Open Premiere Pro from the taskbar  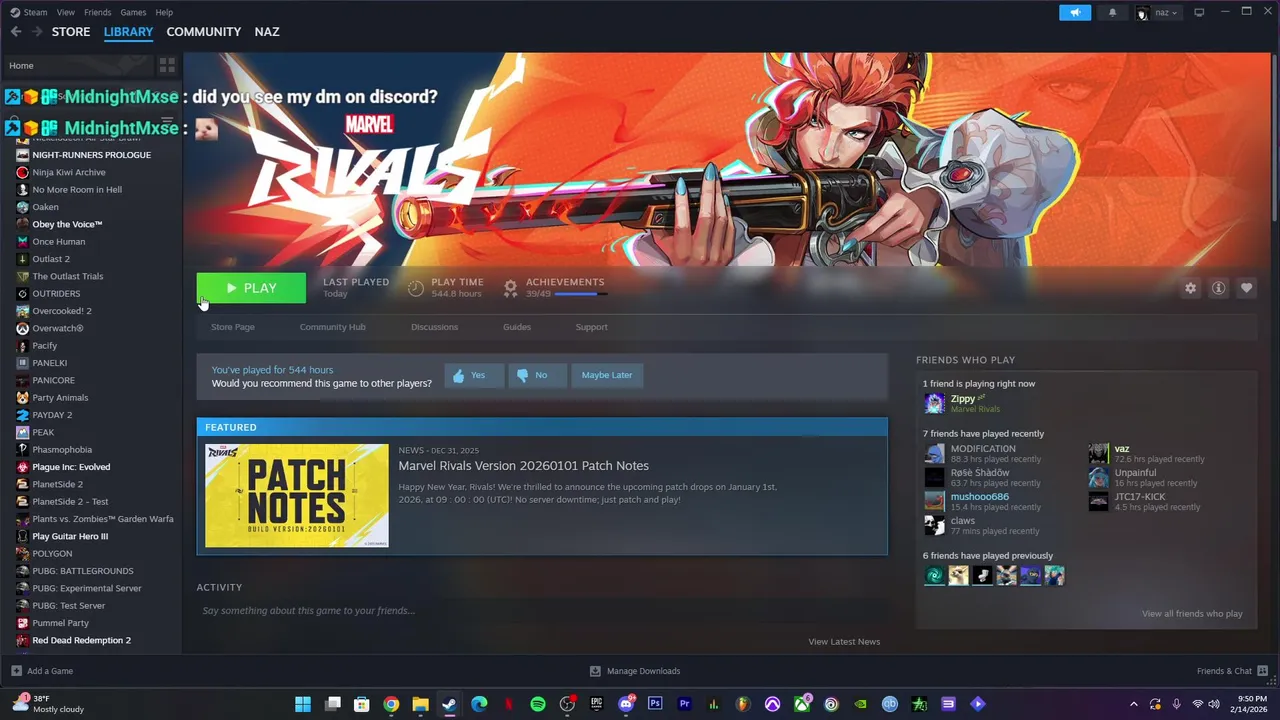pos(685,704)
